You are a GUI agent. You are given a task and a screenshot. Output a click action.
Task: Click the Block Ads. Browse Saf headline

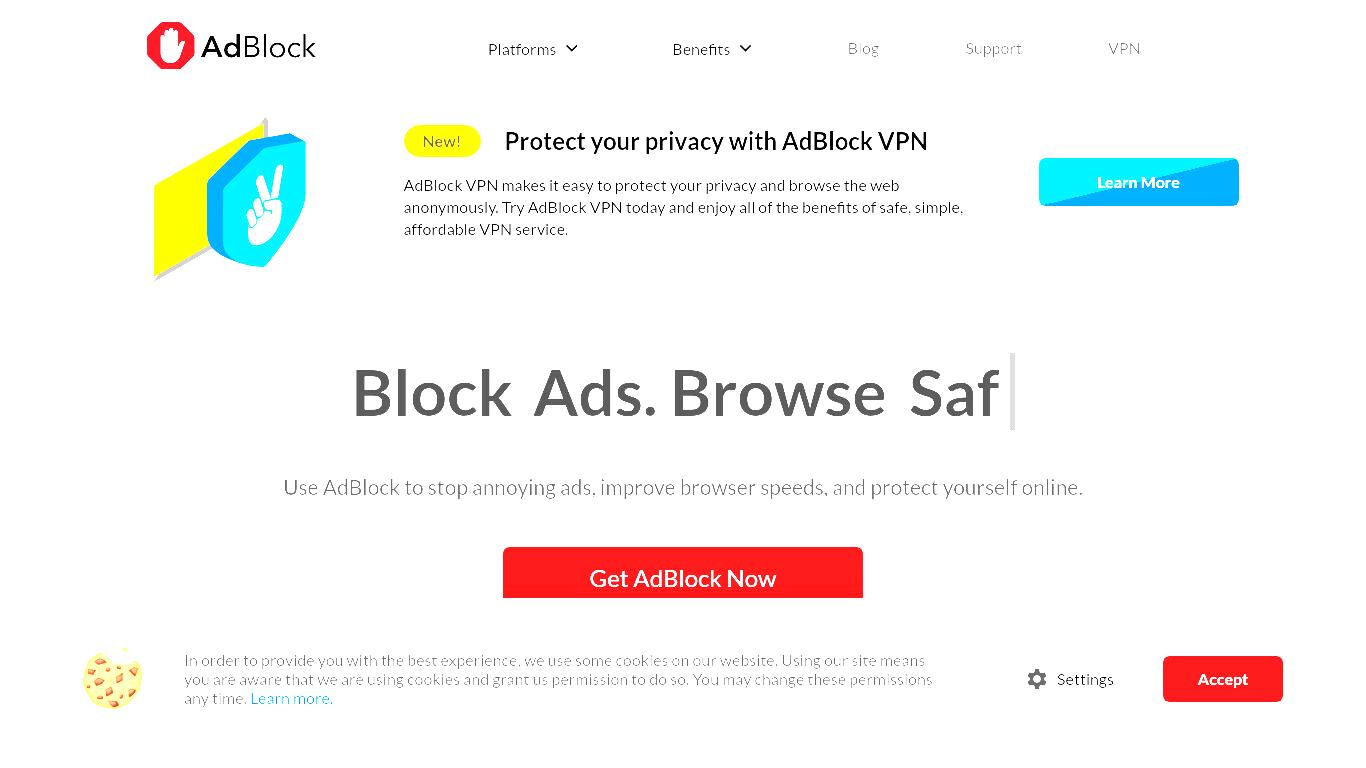coord(676,393)
